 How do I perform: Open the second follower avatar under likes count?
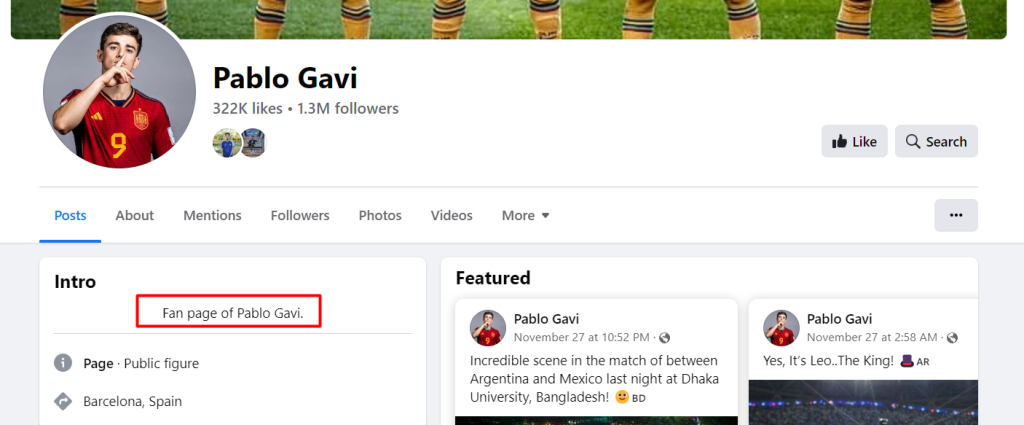253,142
